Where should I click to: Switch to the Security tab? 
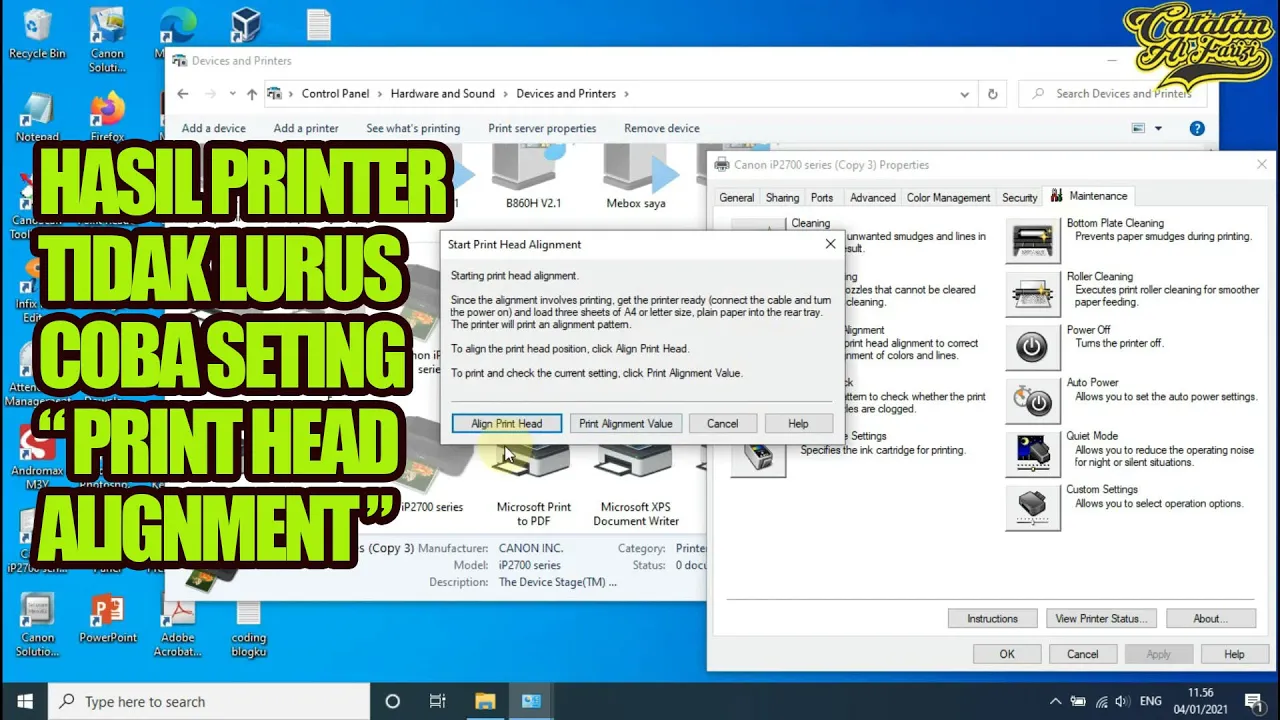(1019, 198)
